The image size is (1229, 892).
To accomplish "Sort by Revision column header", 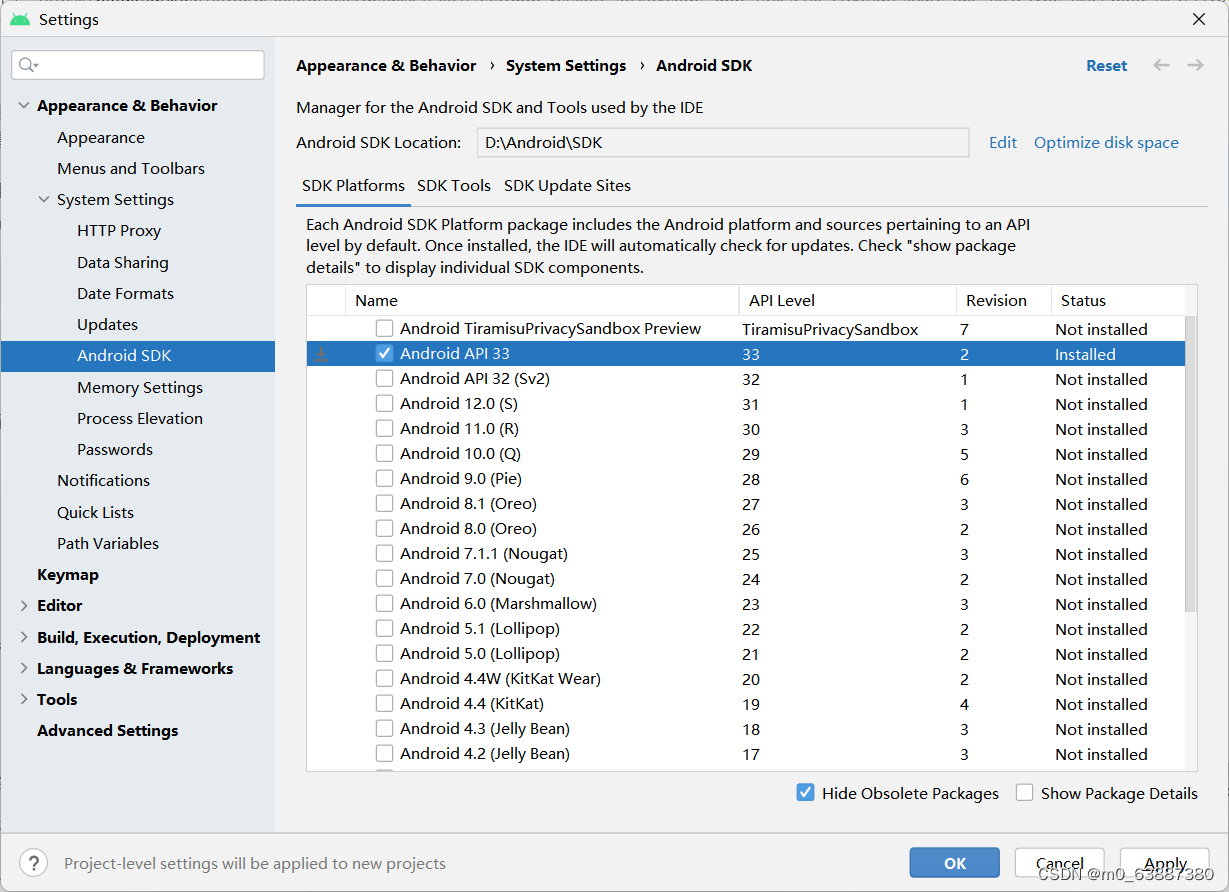I will pos(1003,300).
